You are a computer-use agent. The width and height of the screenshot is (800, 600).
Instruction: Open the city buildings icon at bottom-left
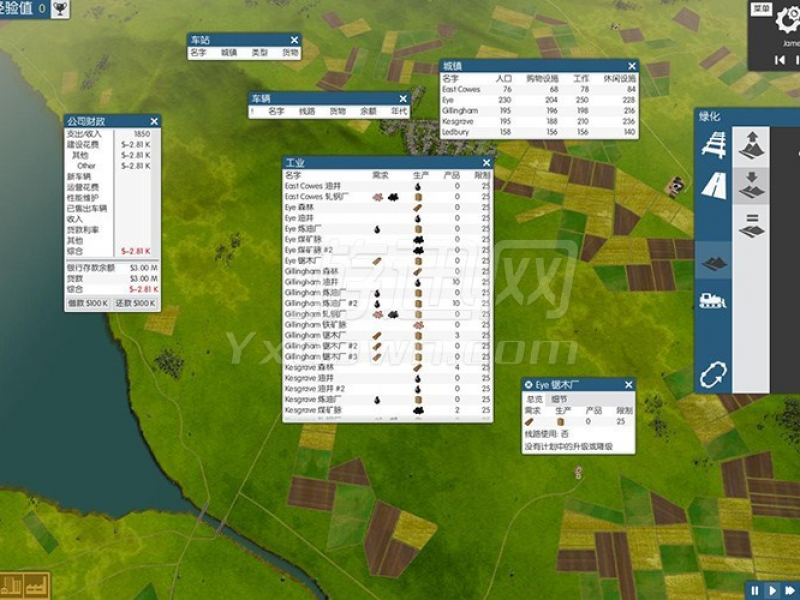click(12, 585)
